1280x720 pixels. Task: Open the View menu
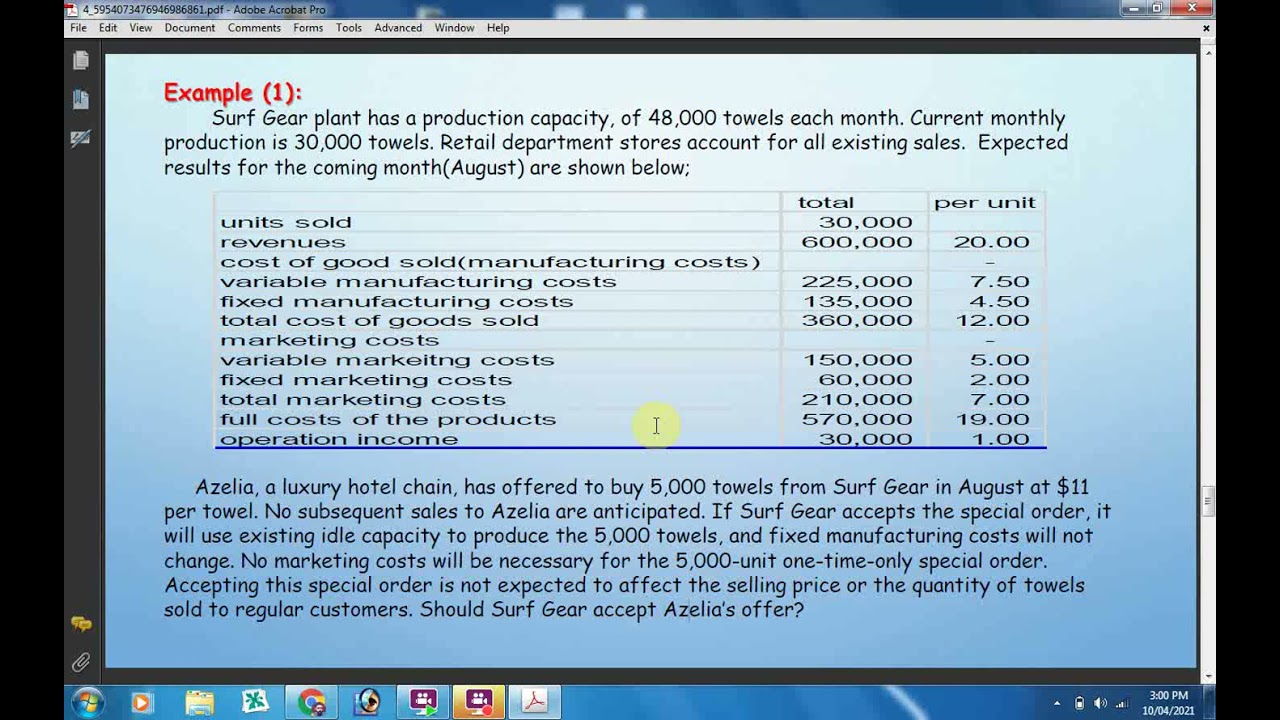click(141, 28)
